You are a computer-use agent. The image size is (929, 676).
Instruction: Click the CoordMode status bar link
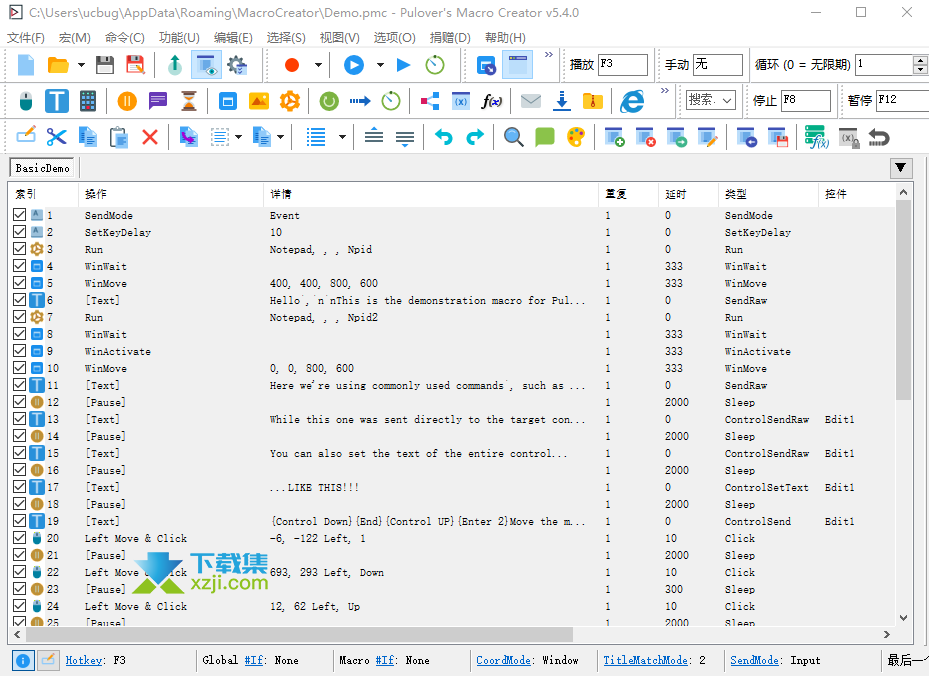503,660
